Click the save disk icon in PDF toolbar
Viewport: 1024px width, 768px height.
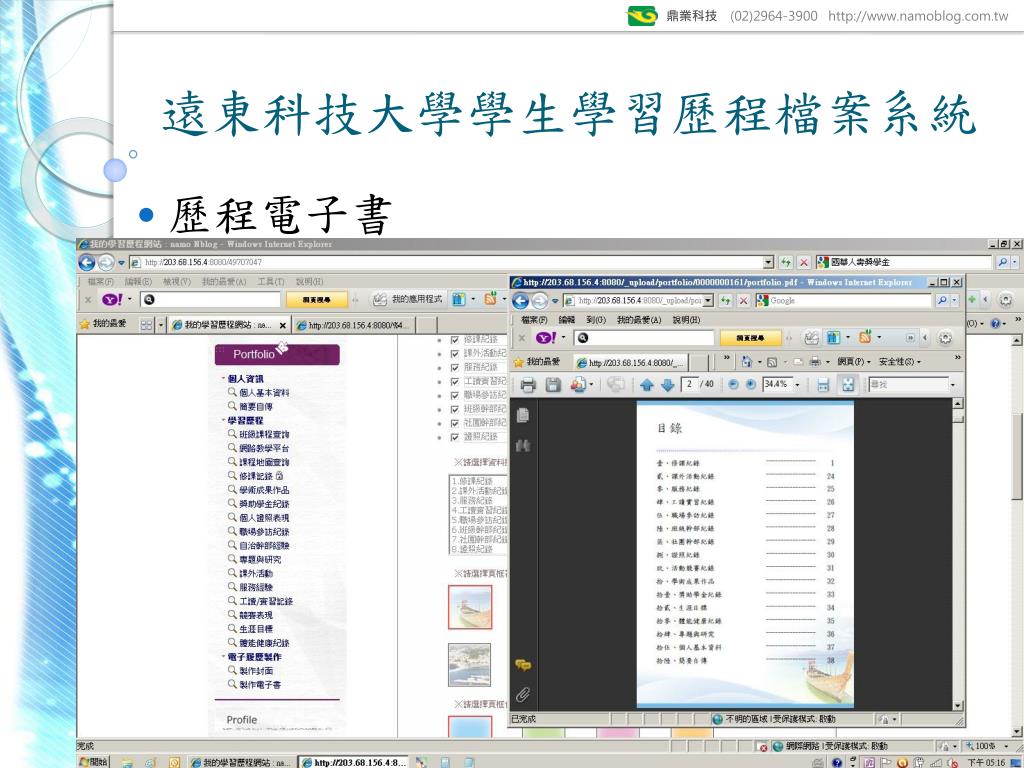(x=553, y=385)
